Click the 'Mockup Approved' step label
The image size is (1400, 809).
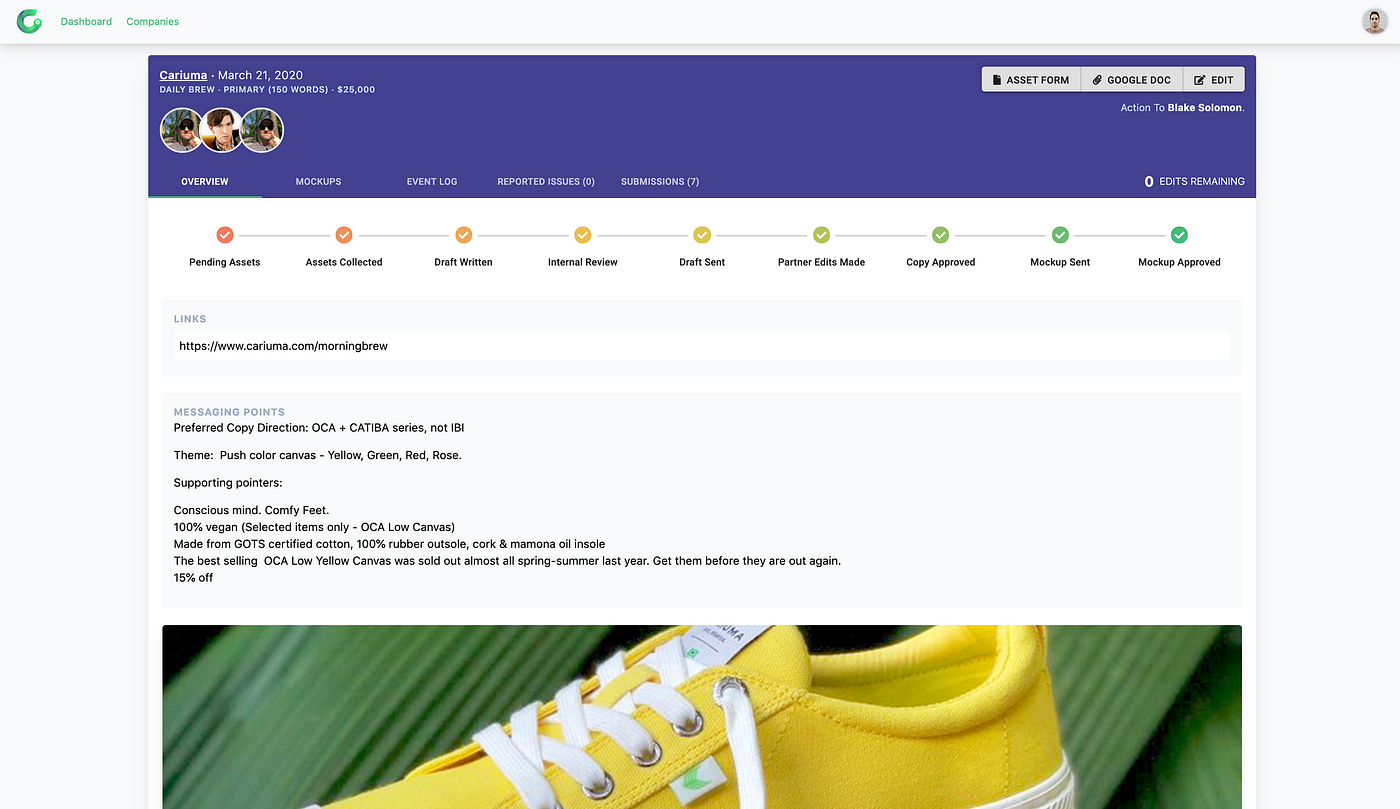pyautogui.click(x=1179, y=262)
